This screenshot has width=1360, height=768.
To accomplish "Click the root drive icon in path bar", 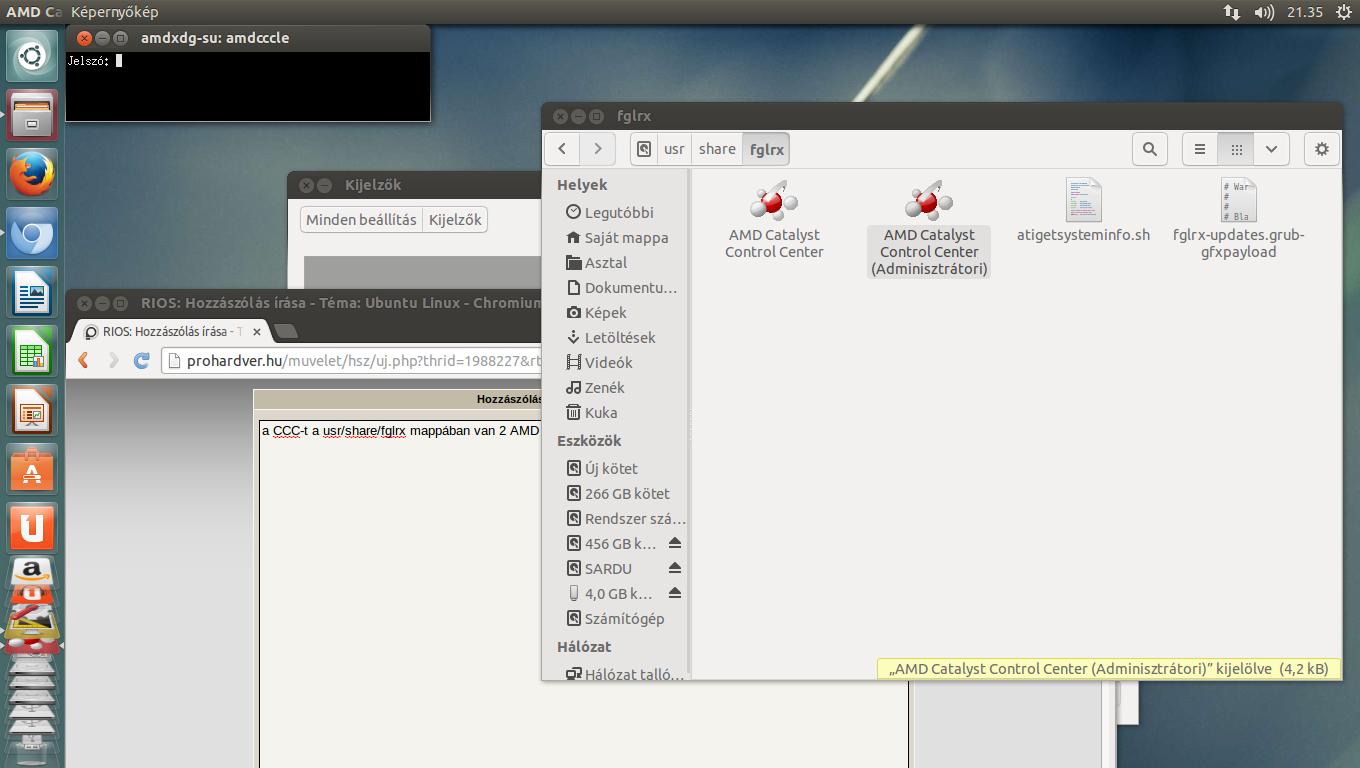I will [x=645, y=149].
